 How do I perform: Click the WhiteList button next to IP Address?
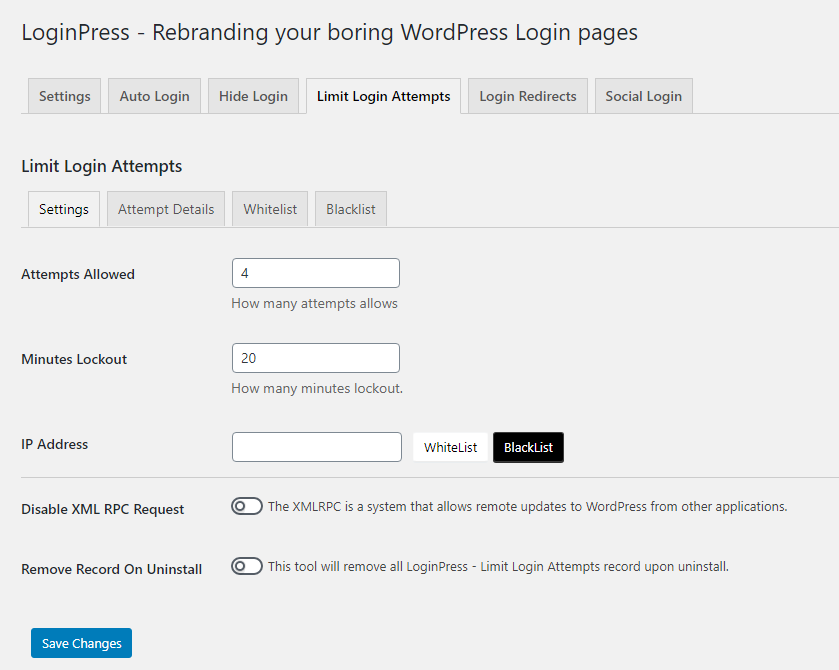[x=451, y=447]
